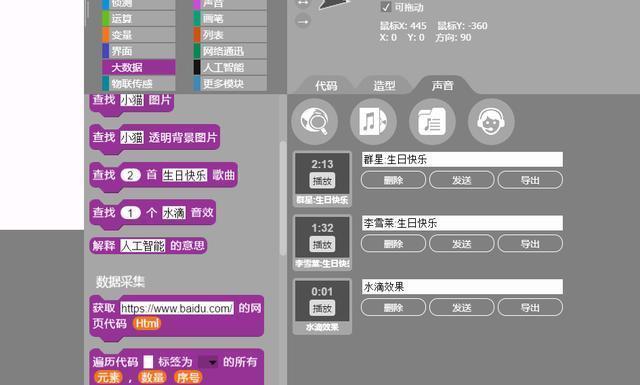
Task: Send the 李雪莱:生日快乐 sound
Action: coord(462,244)
